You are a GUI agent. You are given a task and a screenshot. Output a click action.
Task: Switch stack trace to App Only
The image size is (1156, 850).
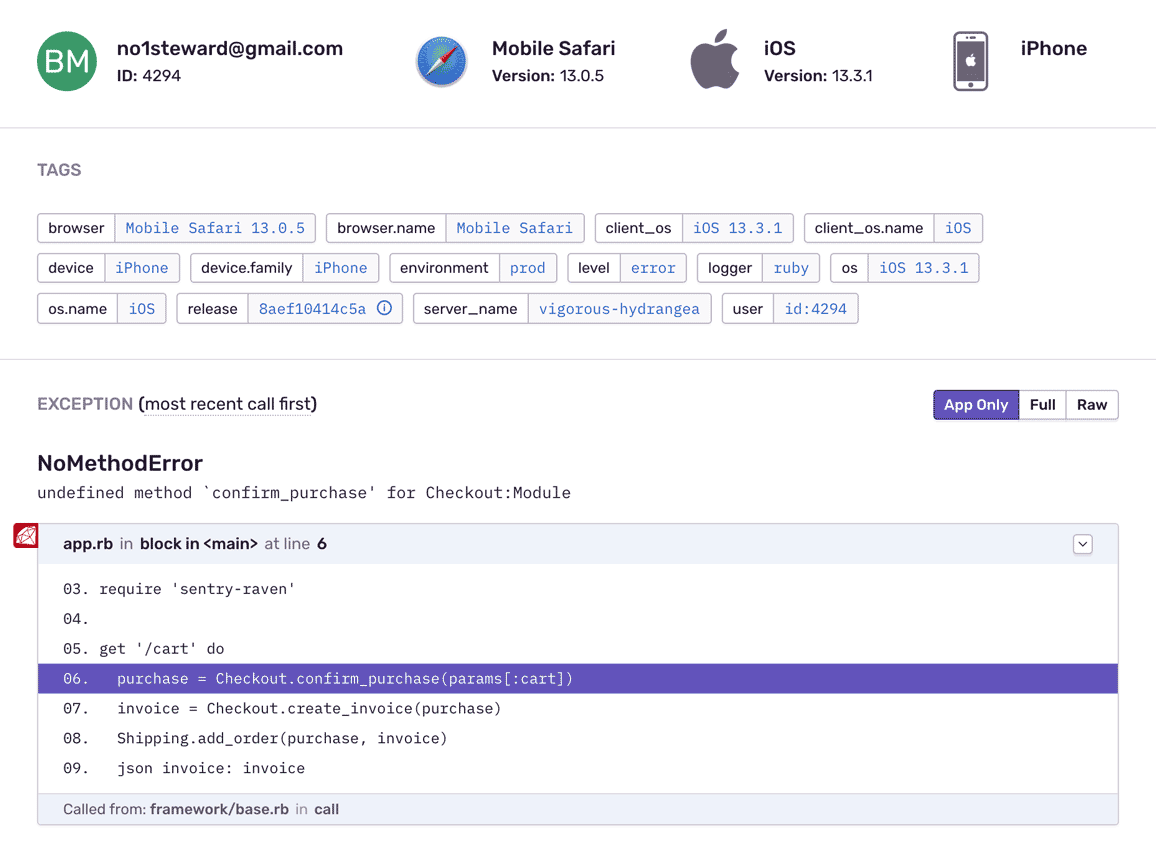click(x=976, y=405)
